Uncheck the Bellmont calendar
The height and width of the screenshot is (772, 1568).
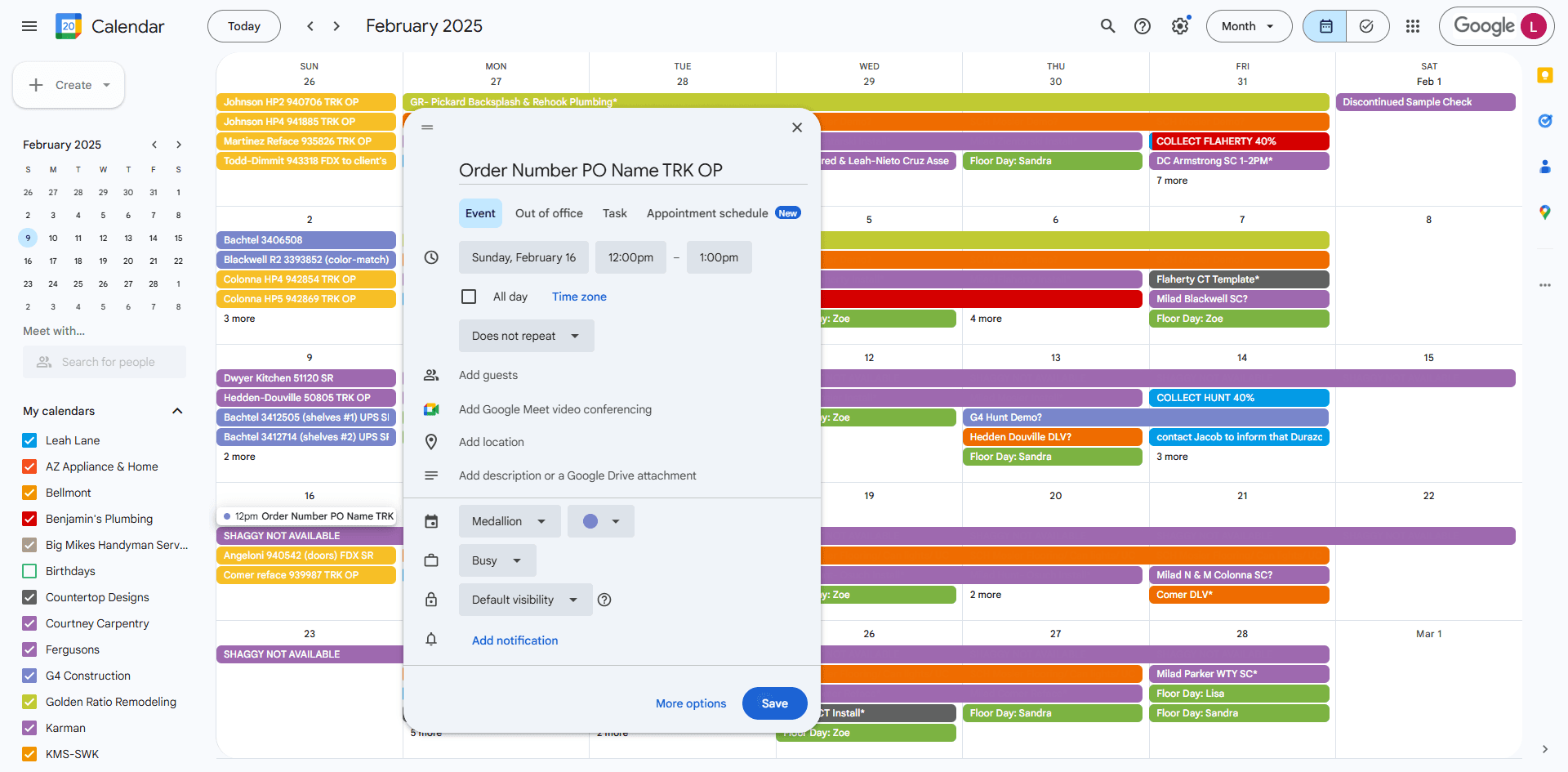[29, 493]
